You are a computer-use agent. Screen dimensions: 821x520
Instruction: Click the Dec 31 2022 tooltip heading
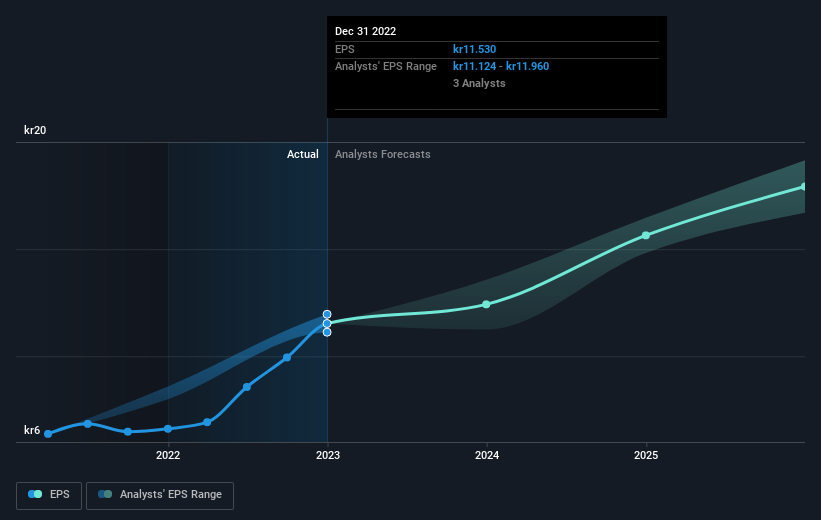tap(365, 31)
